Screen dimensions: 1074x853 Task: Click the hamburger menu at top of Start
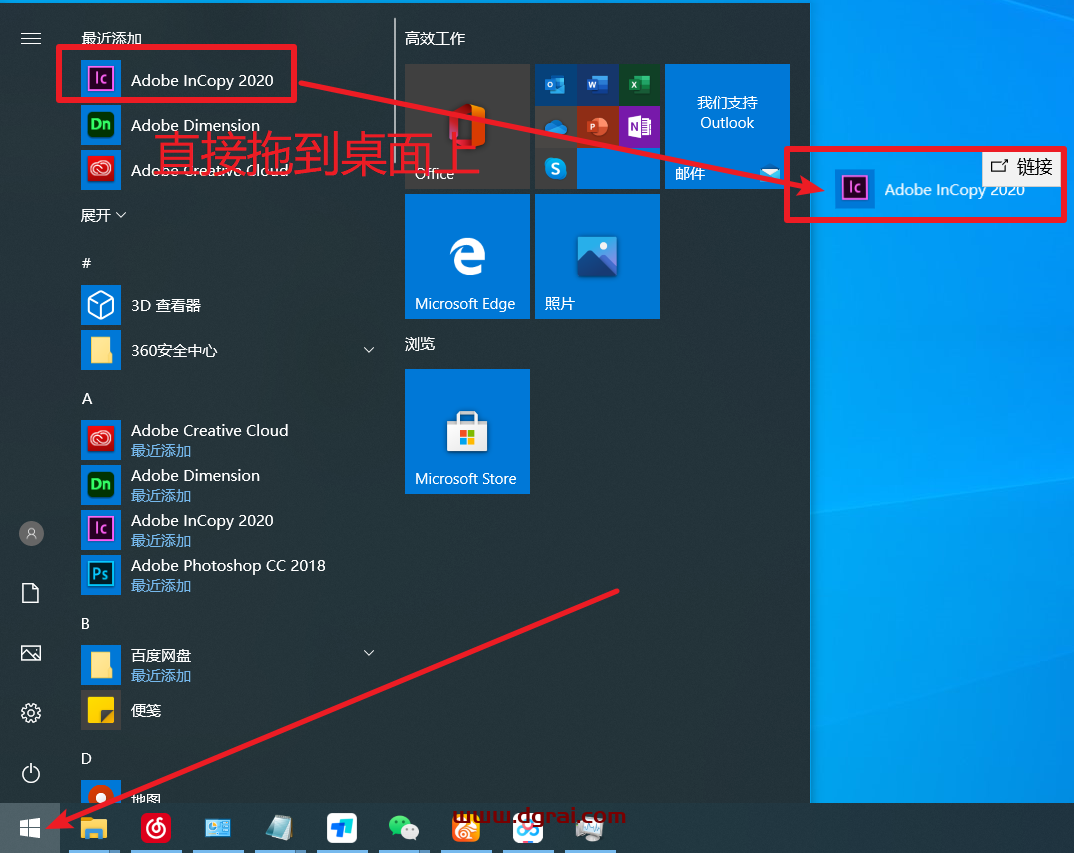coord(31,38)
